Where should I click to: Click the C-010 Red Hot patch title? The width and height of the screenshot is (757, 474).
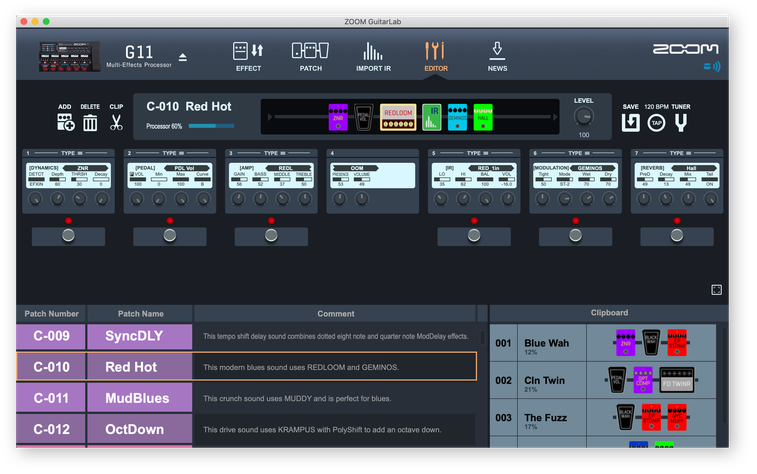pos(189,106)
